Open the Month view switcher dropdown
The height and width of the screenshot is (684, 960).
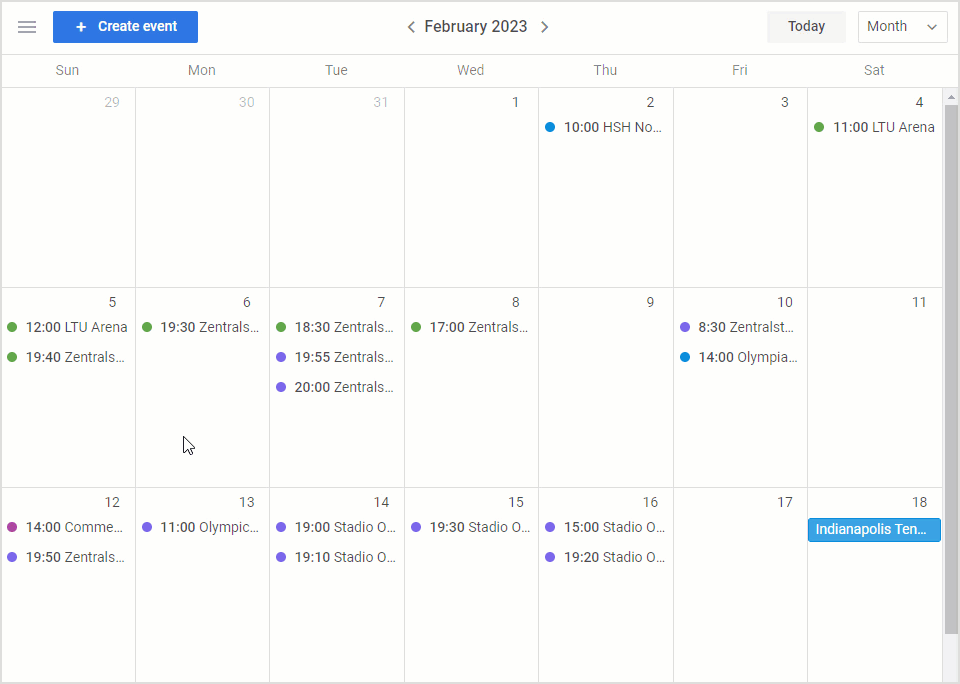[901, 27]
